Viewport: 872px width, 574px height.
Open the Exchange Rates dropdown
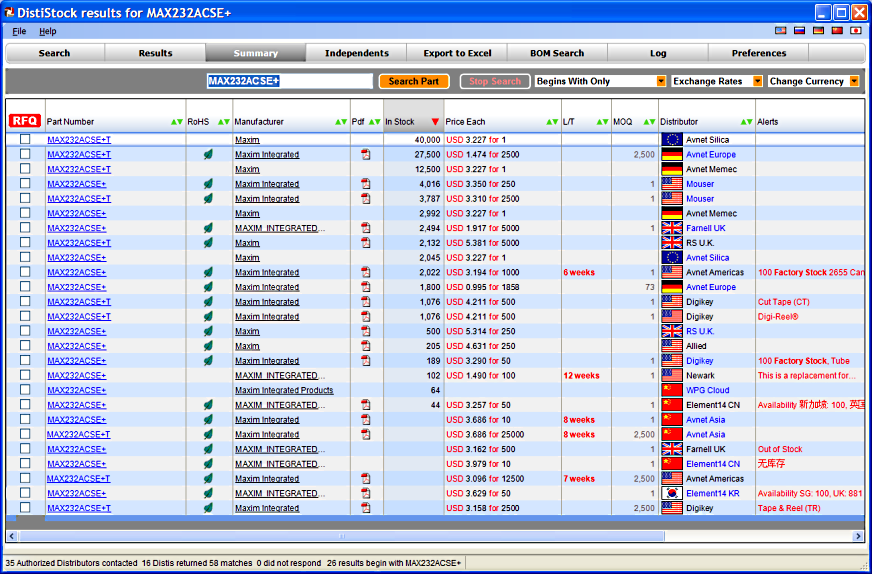point(757,81)
